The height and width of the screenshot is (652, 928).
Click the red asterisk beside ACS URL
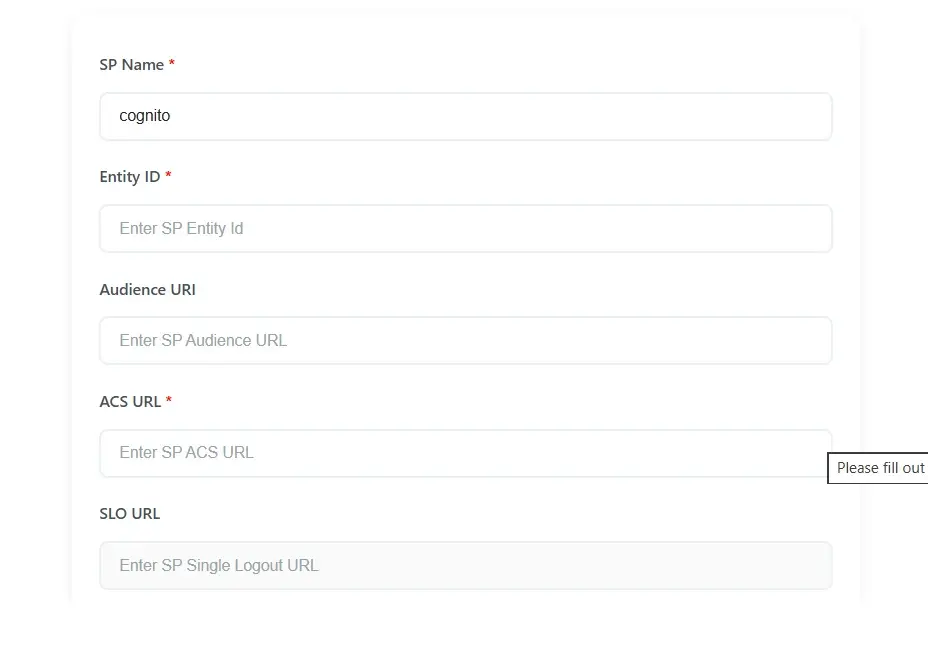pos(168,400)
